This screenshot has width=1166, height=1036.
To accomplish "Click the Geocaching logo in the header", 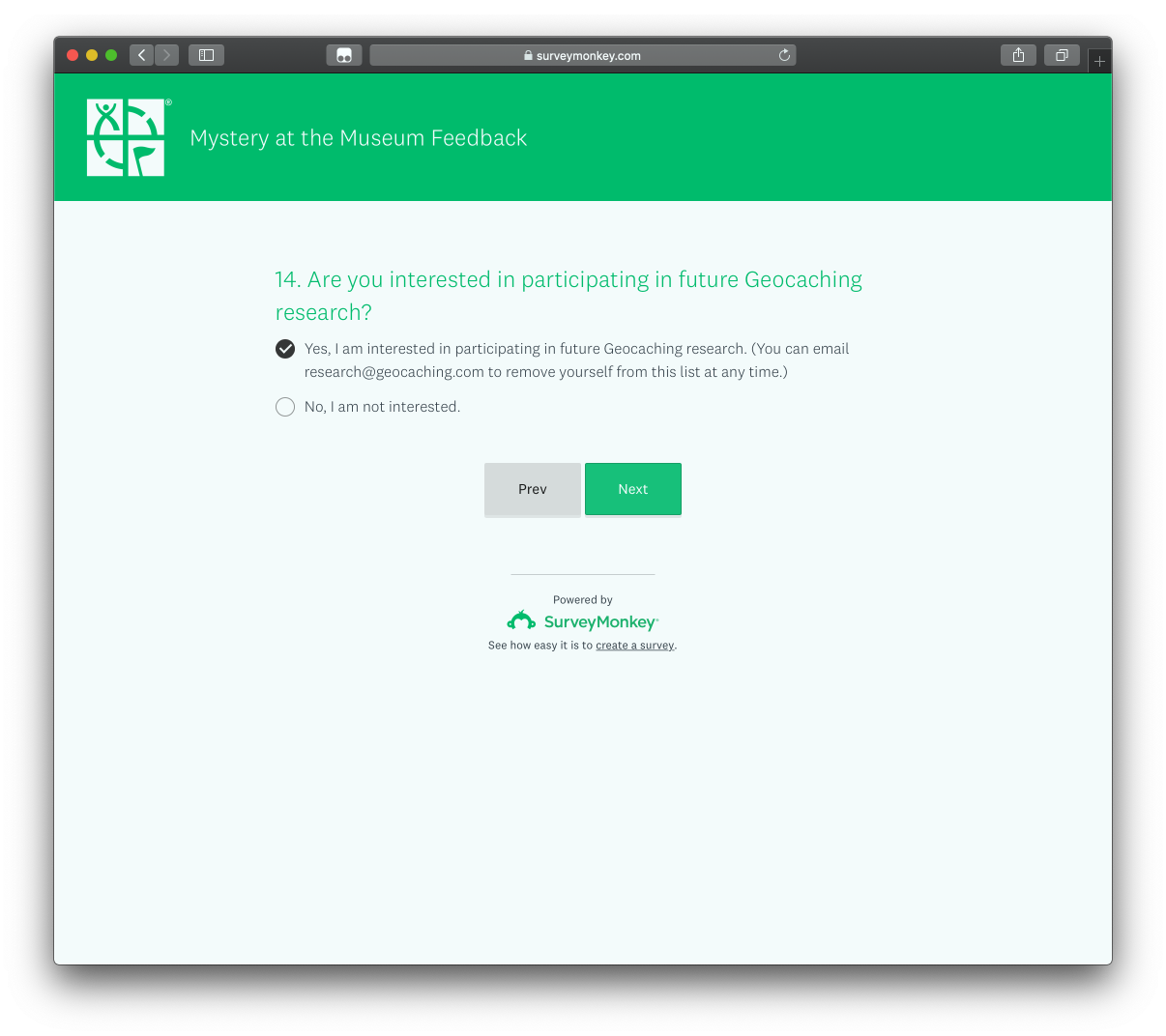I will tap(127, 137).
